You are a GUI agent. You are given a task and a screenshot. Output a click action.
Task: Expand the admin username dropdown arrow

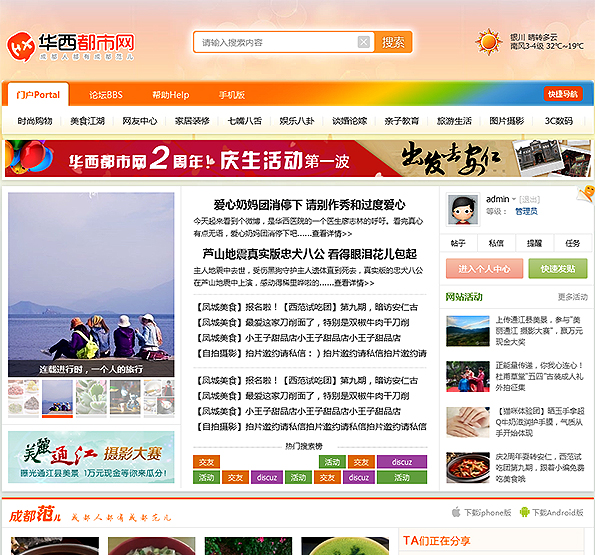(x=514, y=199)
